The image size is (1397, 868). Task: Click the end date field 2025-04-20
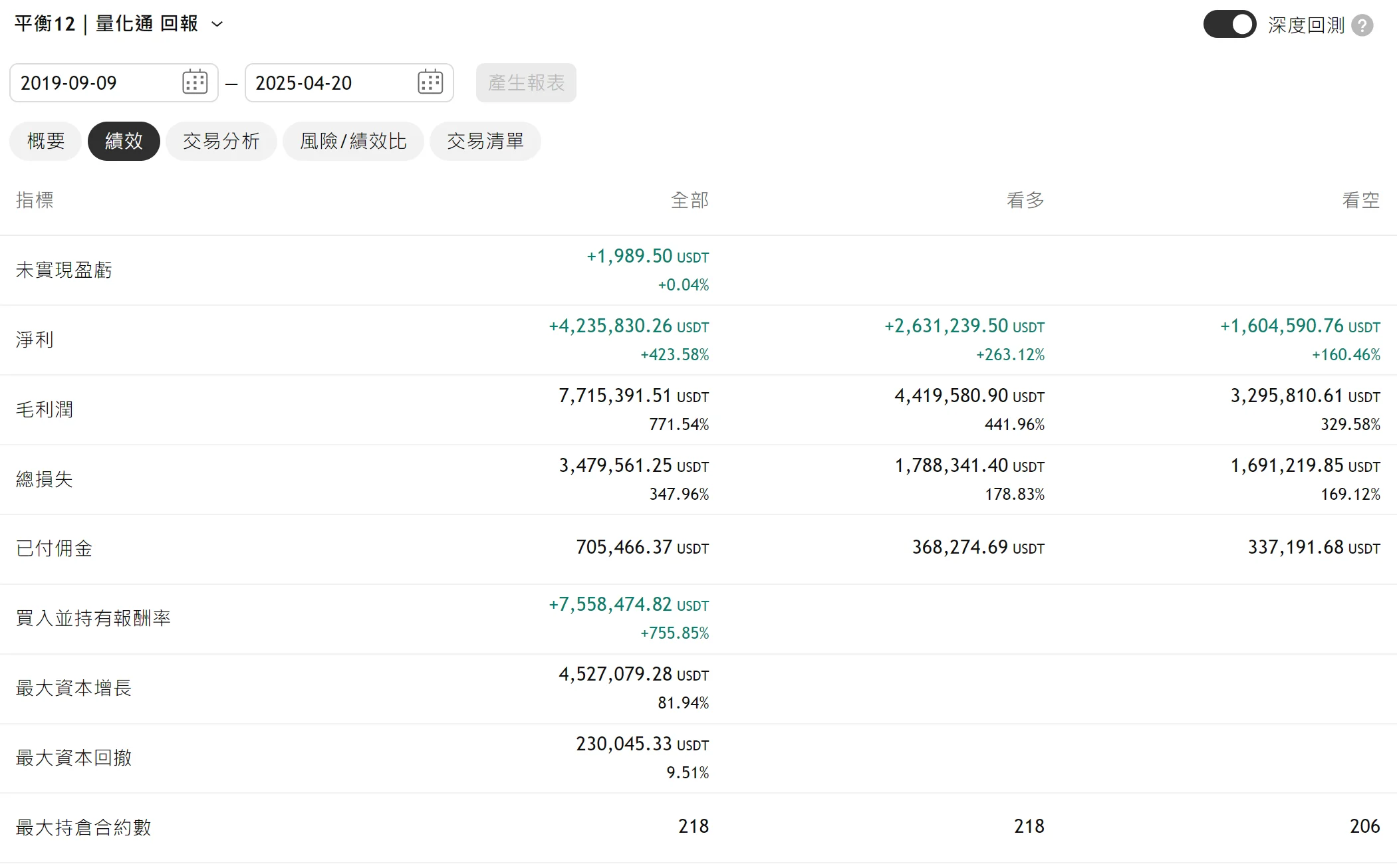(349, 82)
